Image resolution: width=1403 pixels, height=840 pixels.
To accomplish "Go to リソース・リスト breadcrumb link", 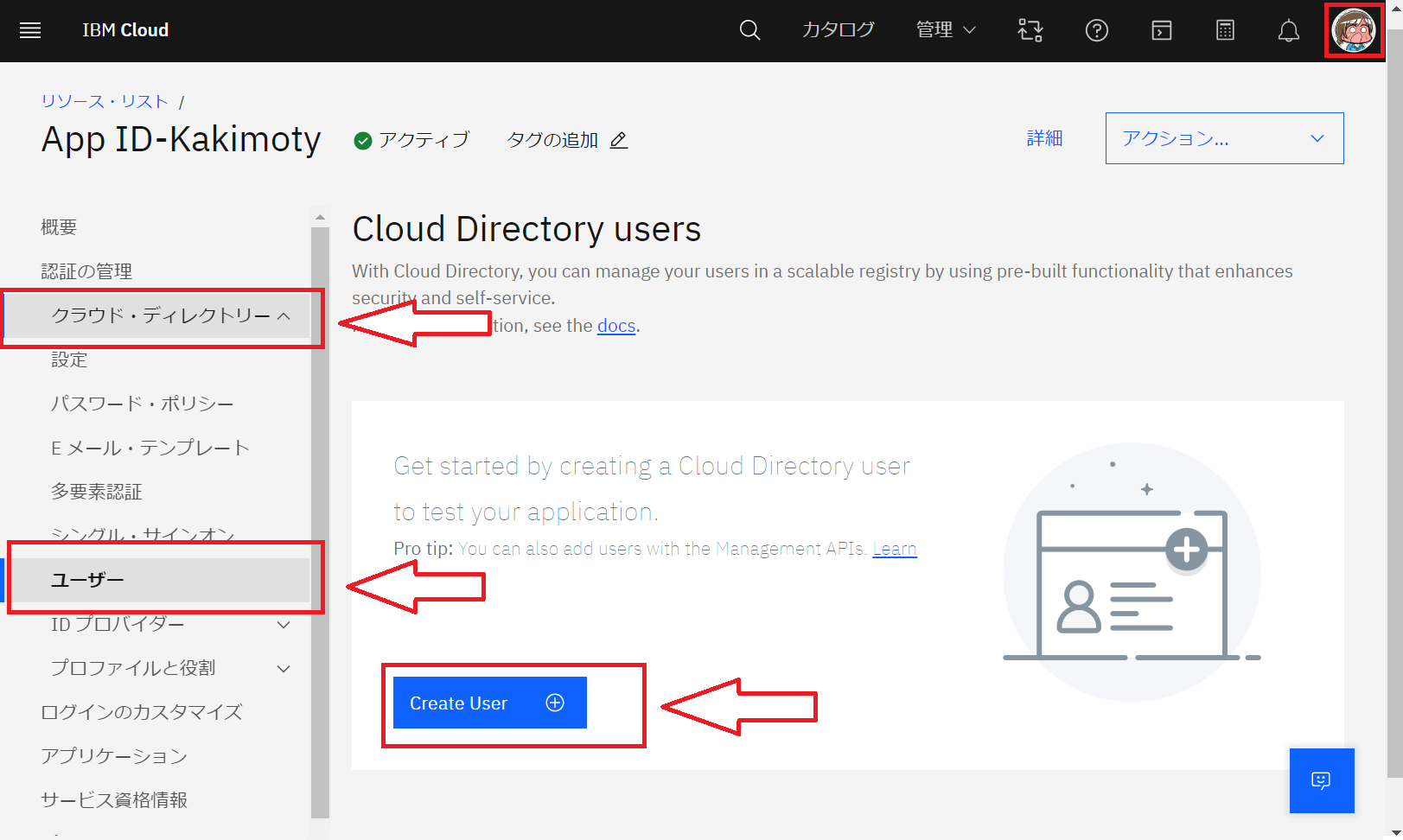I will point(105,101).
